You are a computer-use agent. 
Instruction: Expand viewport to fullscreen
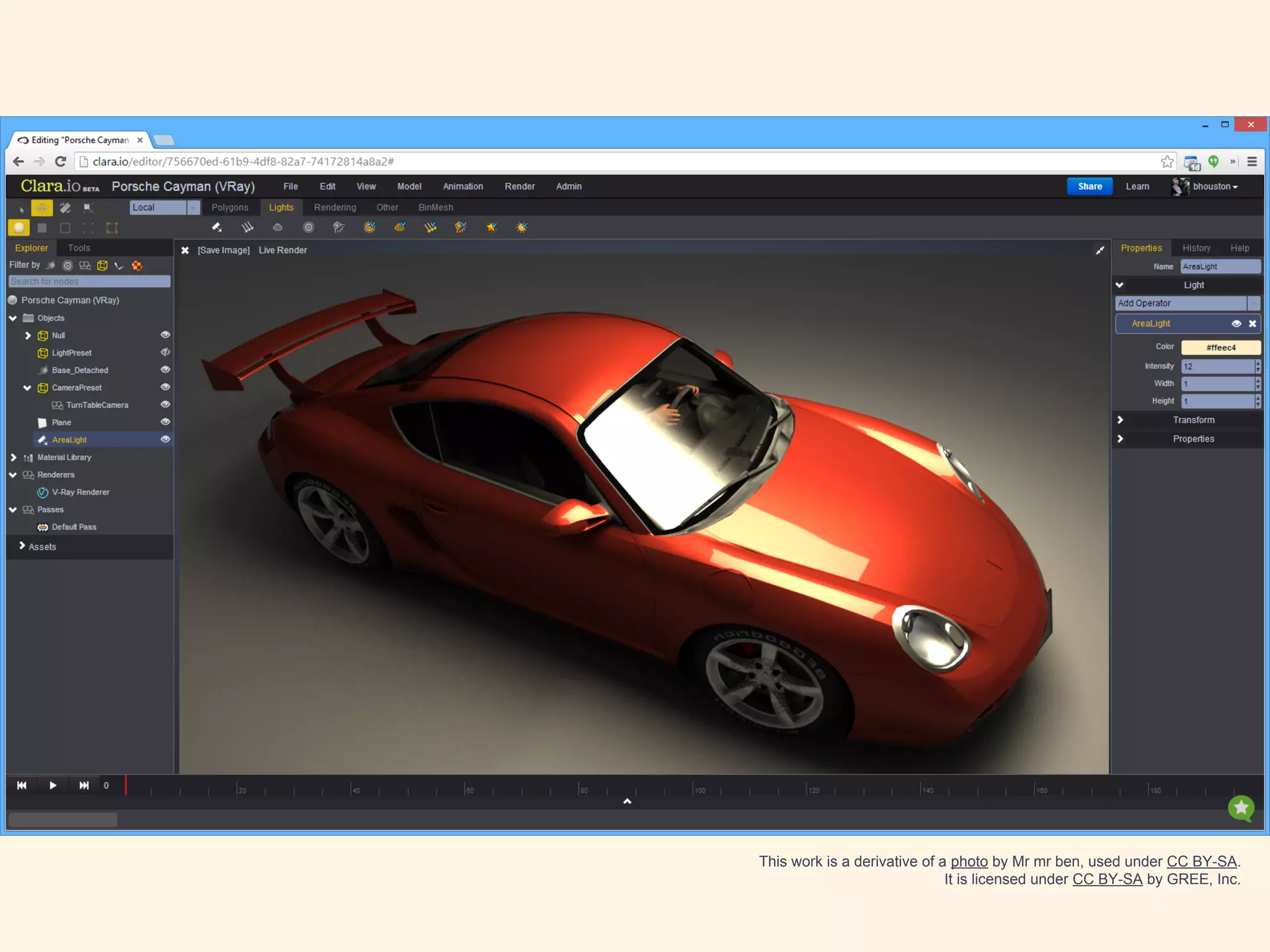[x=1099, y=250]
